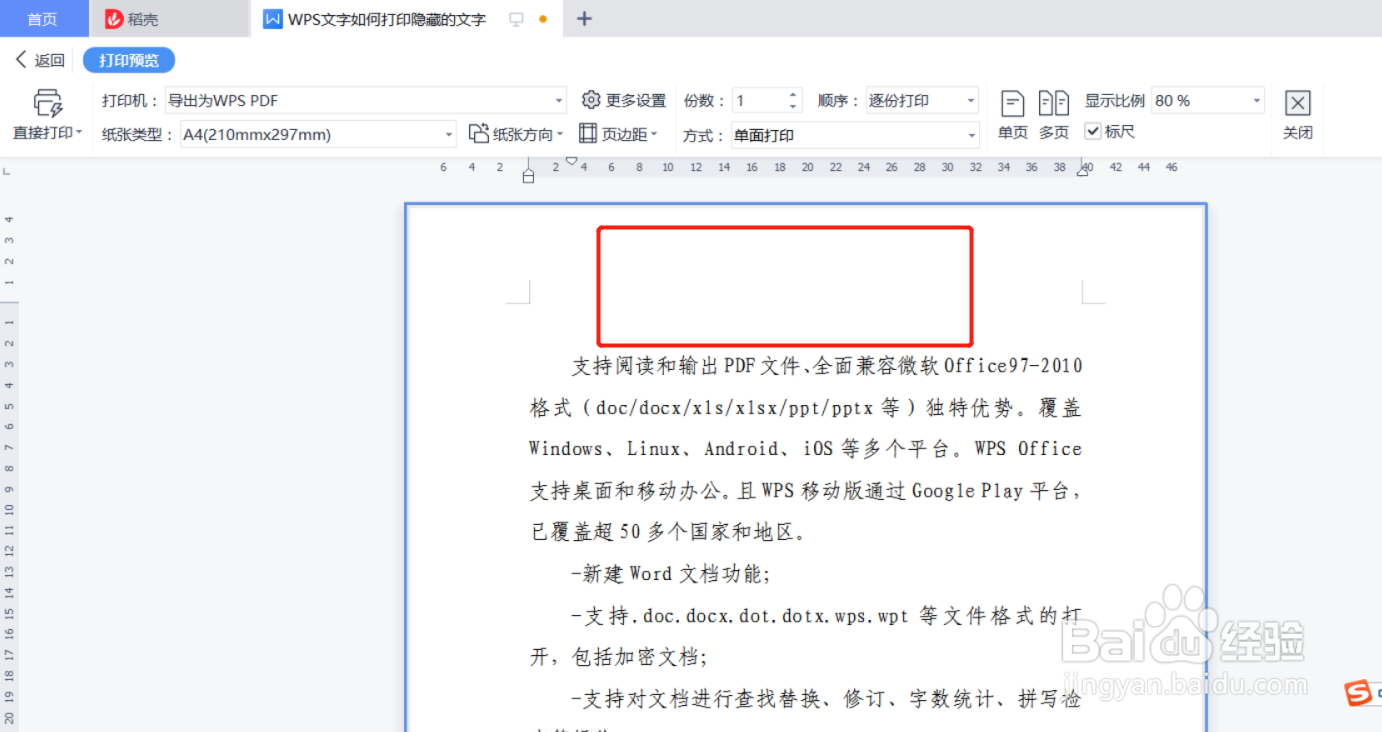Click the Sogou input method icon
This screenshot has width=1382, height=732.
(1357, 693)
